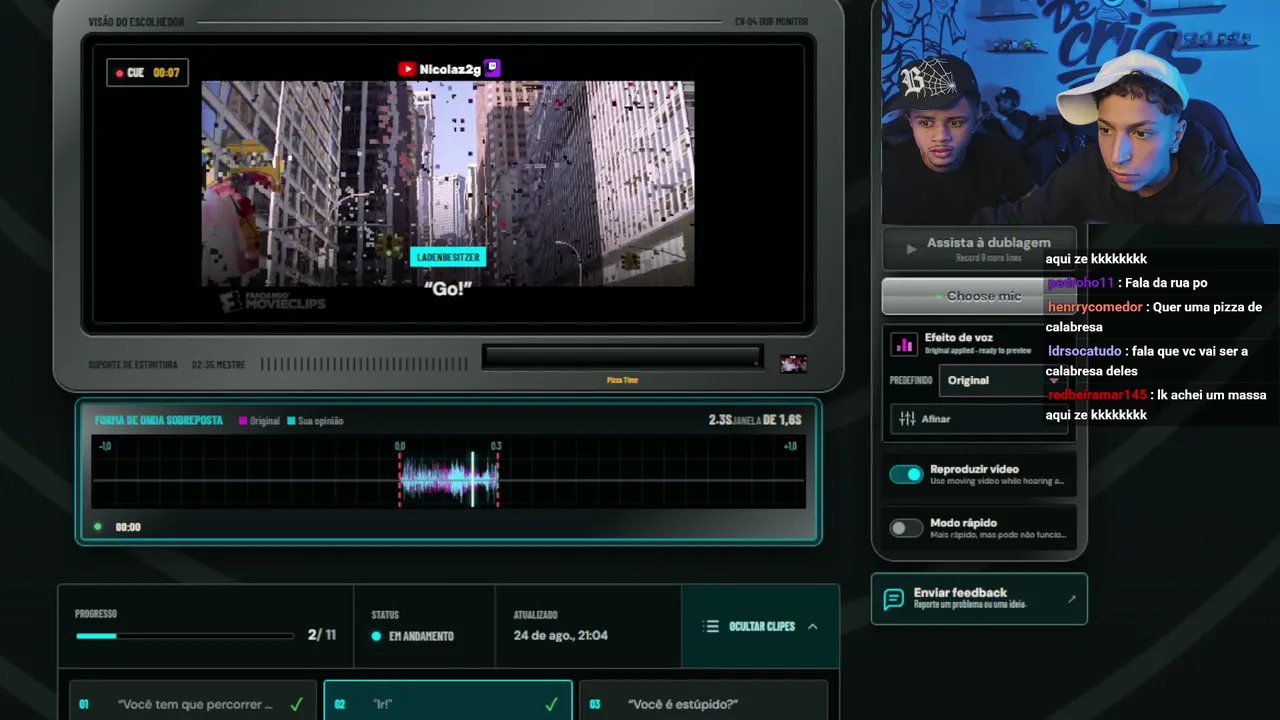Click the external link arrow on Enviar feedback
Screen dimensions: 1280x720
point(1071,599)
